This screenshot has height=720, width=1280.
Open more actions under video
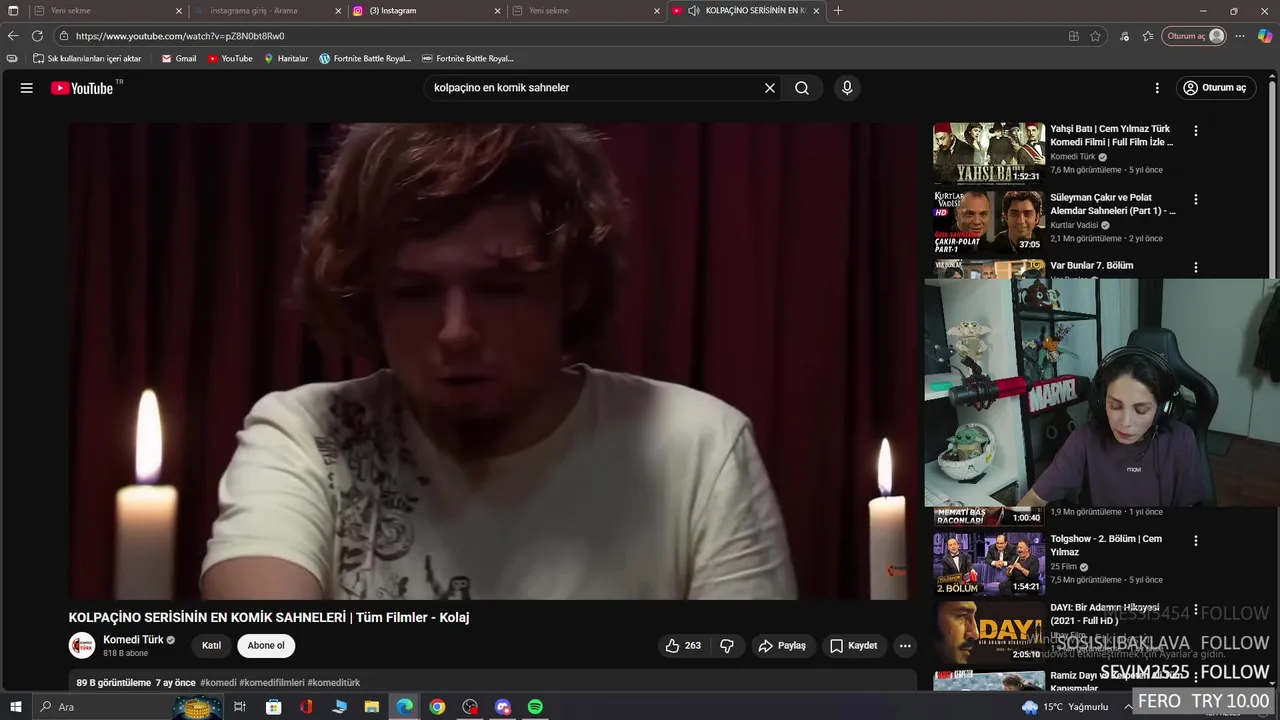905,646
